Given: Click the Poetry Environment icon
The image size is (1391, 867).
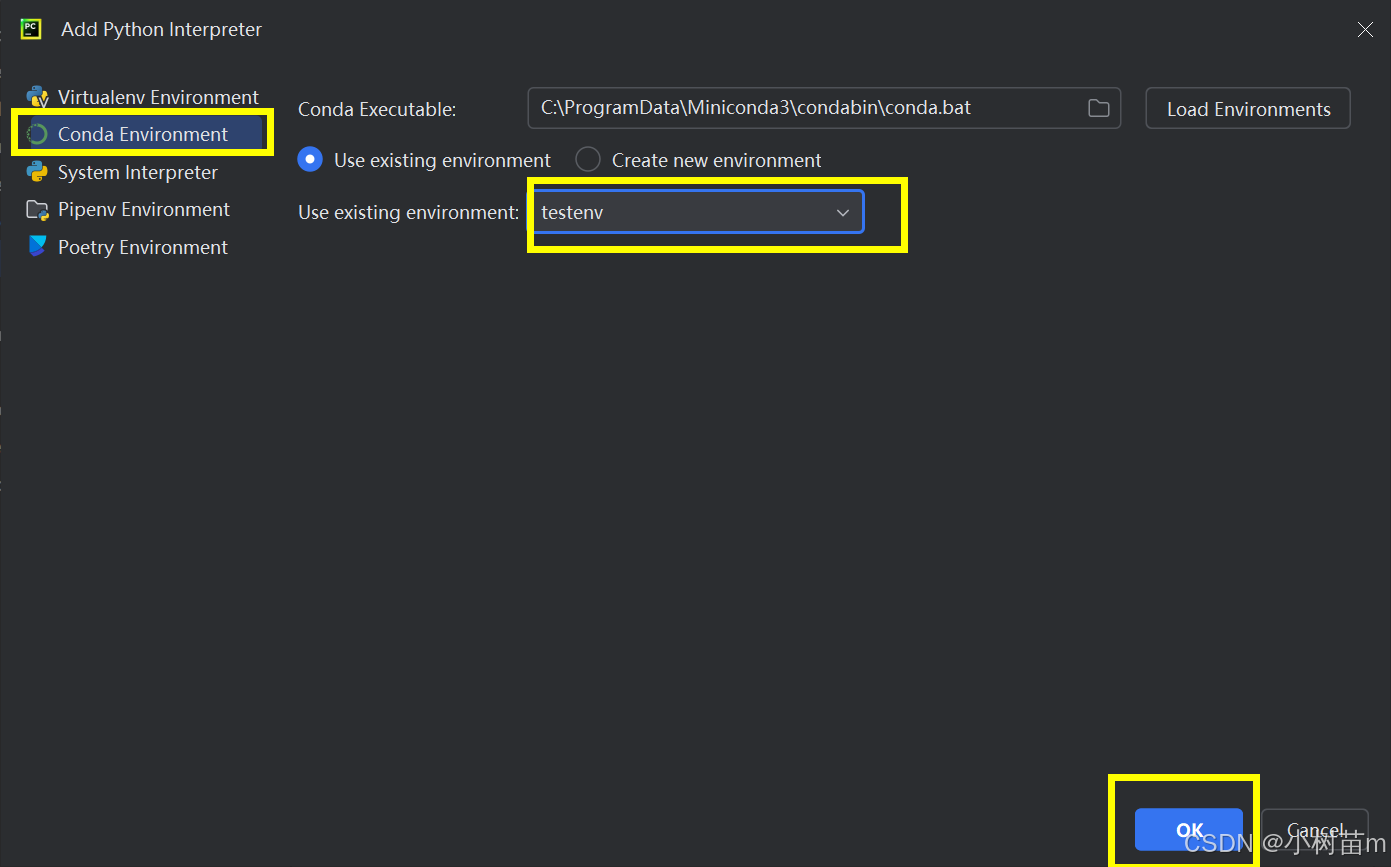Looking at the screenshot, I should pyautogui.click(x=38, y=247).
